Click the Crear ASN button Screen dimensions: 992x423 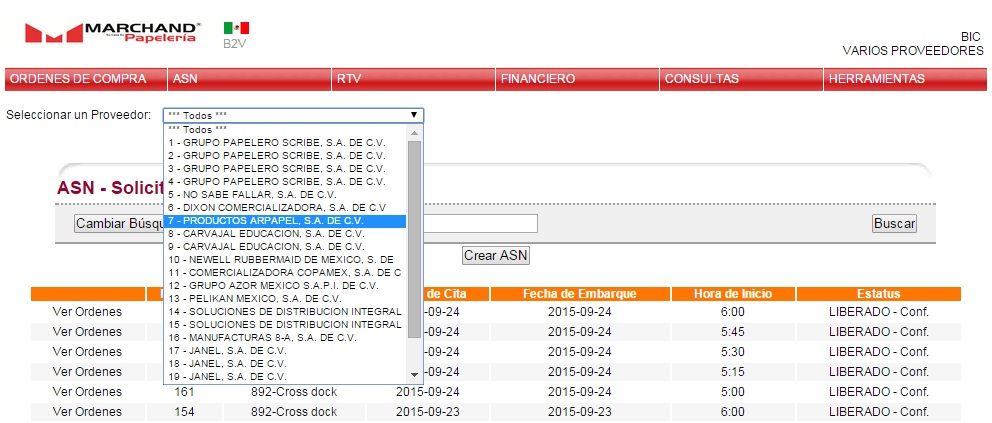[495, 256]
